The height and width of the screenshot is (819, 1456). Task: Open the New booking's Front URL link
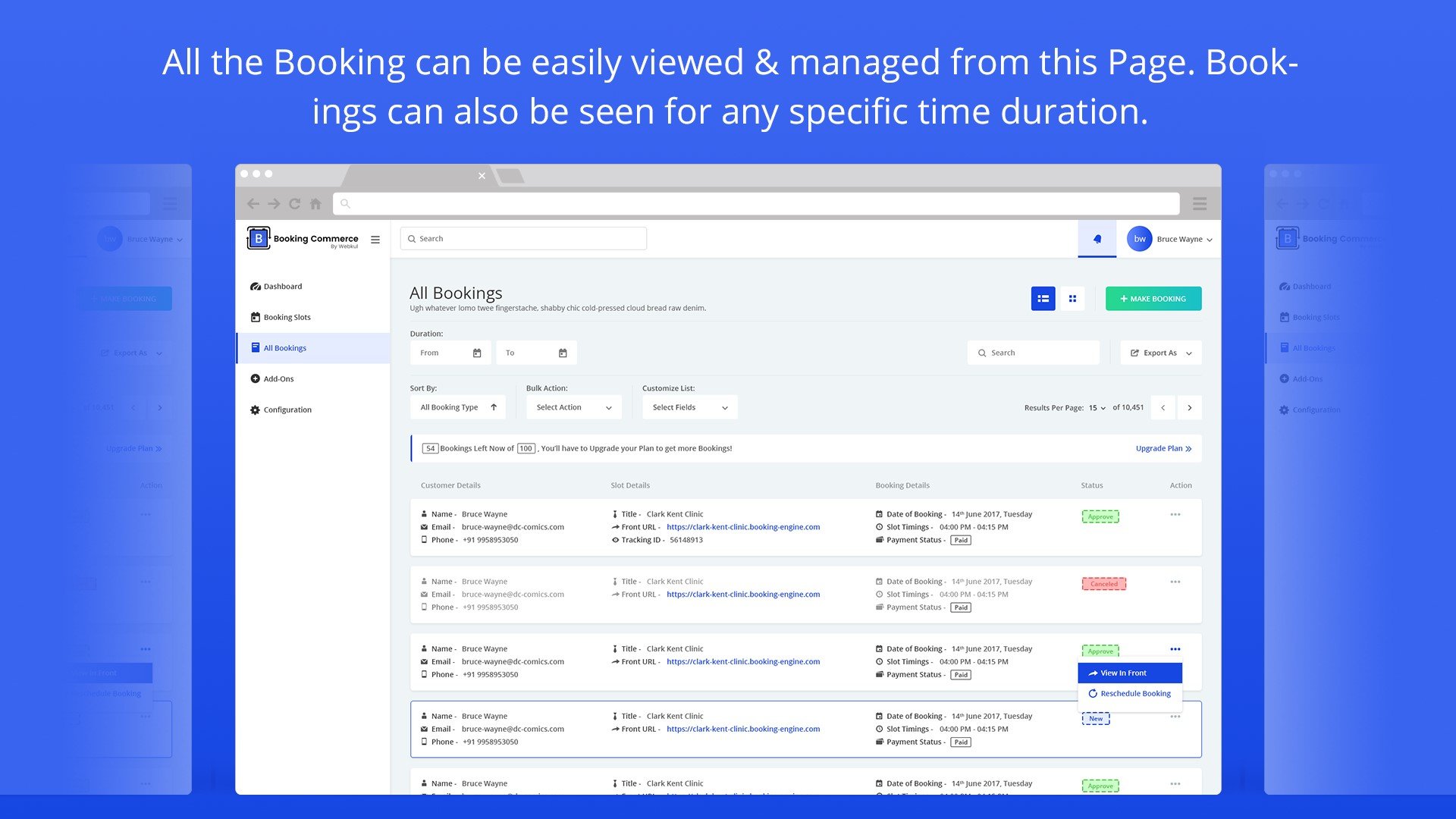point(743,730)
